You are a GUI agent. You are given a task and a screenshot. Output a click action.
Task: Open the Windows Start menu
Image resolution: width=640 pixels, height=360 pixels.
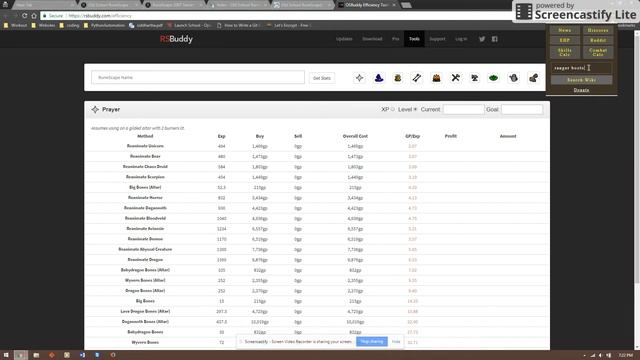(6, 355)
